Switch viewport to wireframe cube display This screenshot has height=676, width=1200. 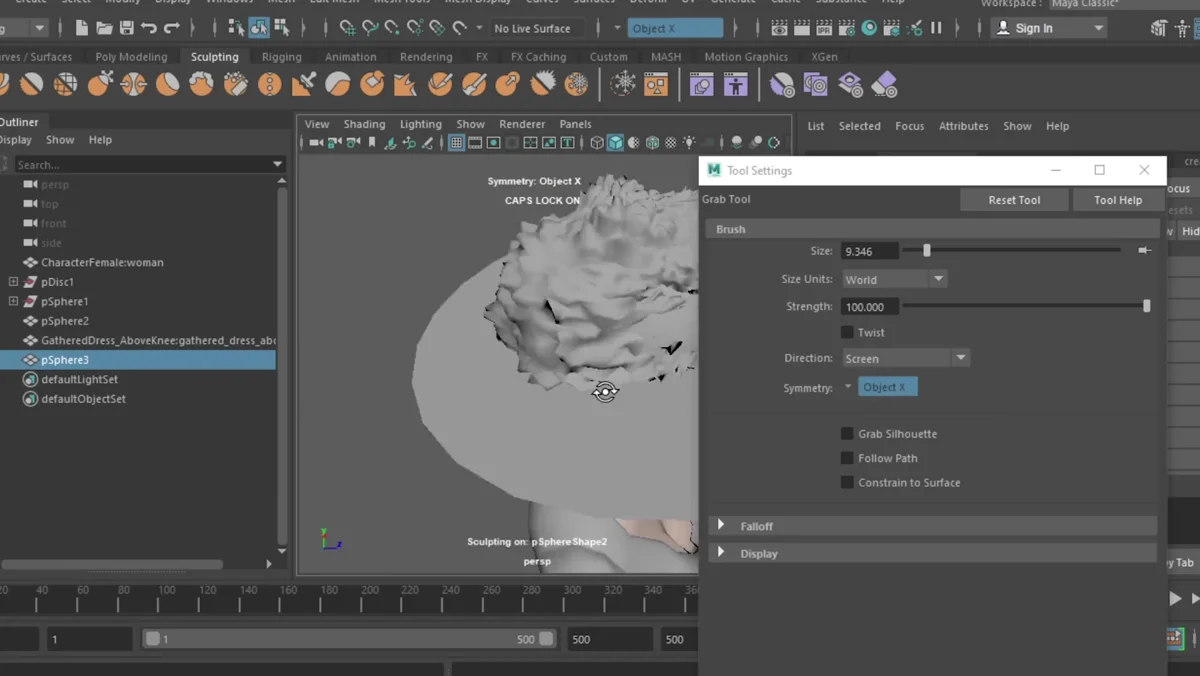597,143
